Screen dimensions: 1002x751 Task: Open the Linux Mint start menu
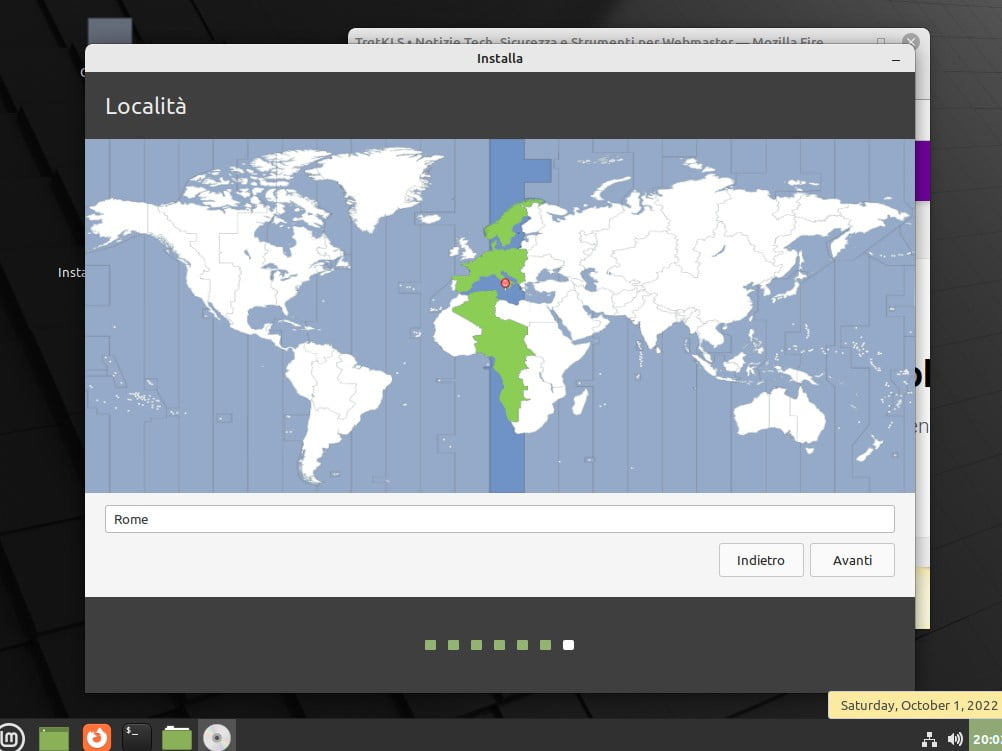click(x=11, y=738)
